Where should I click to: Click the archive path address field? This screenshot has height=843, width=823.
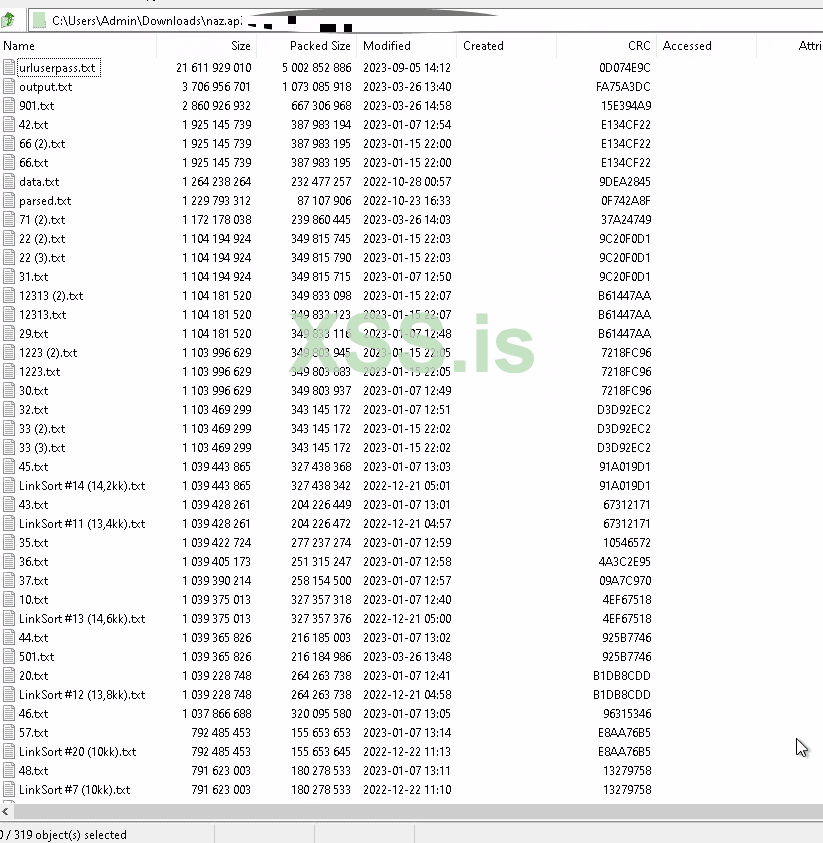[425, 20]
